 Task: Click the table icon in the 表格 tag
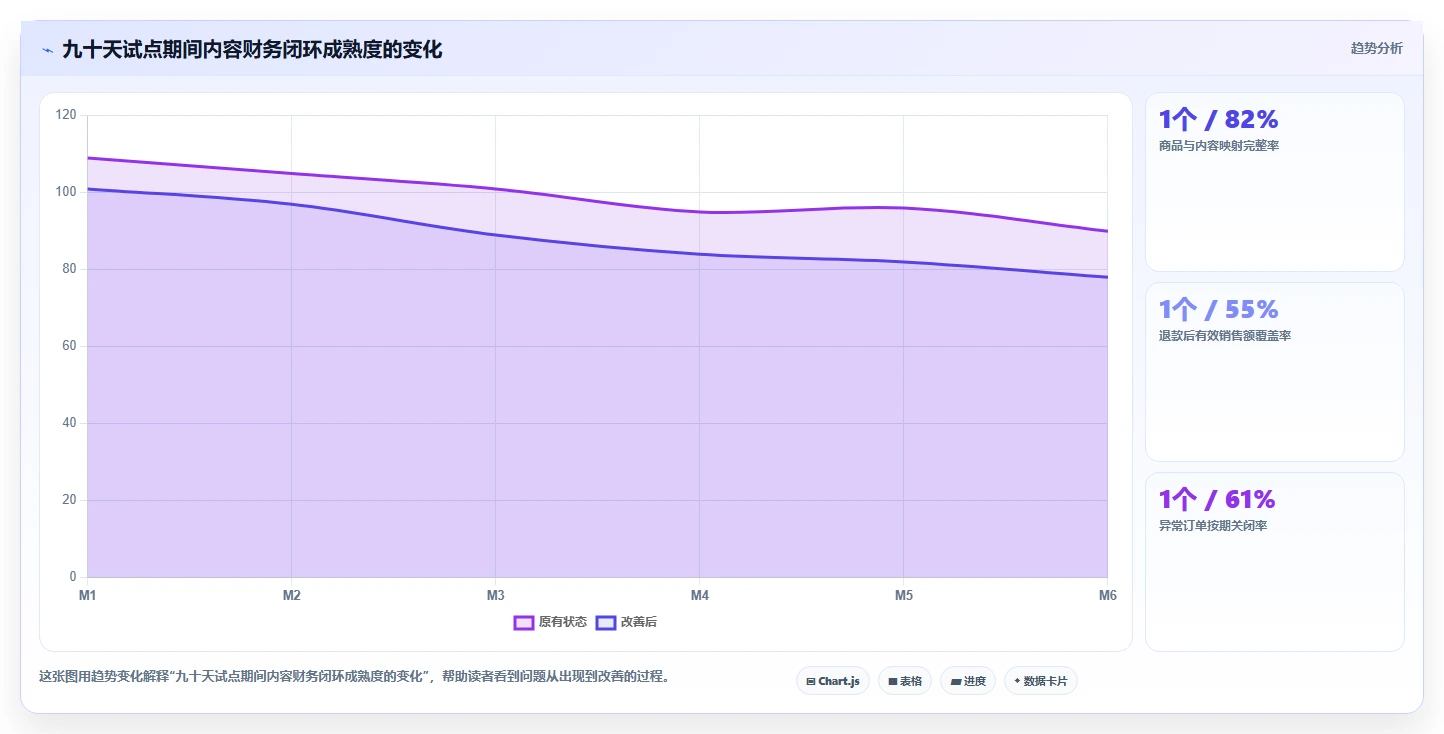(892, 681)
